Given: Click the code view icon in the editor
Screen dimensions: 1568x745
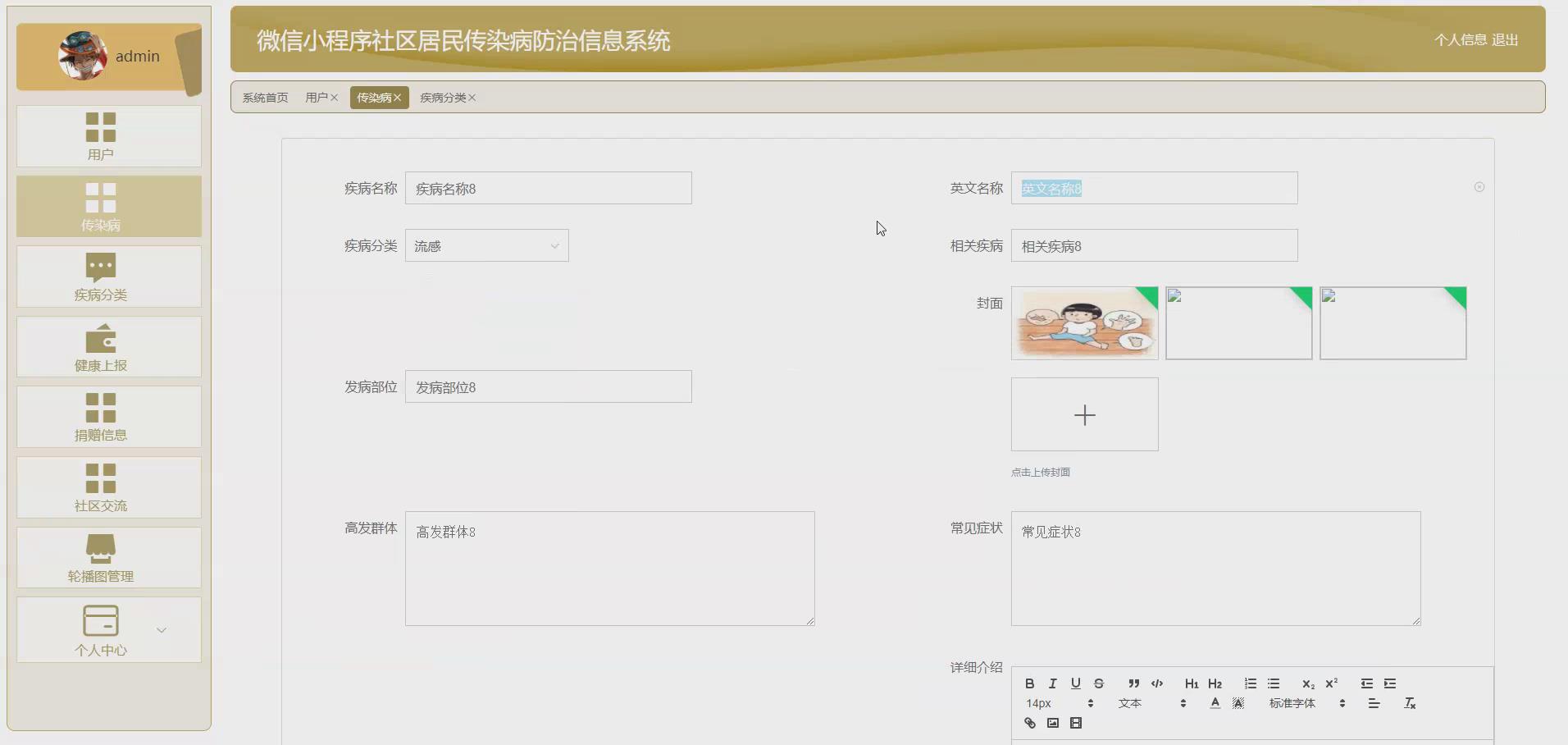Looking at the screenshot, I should tap(1157, 683).
